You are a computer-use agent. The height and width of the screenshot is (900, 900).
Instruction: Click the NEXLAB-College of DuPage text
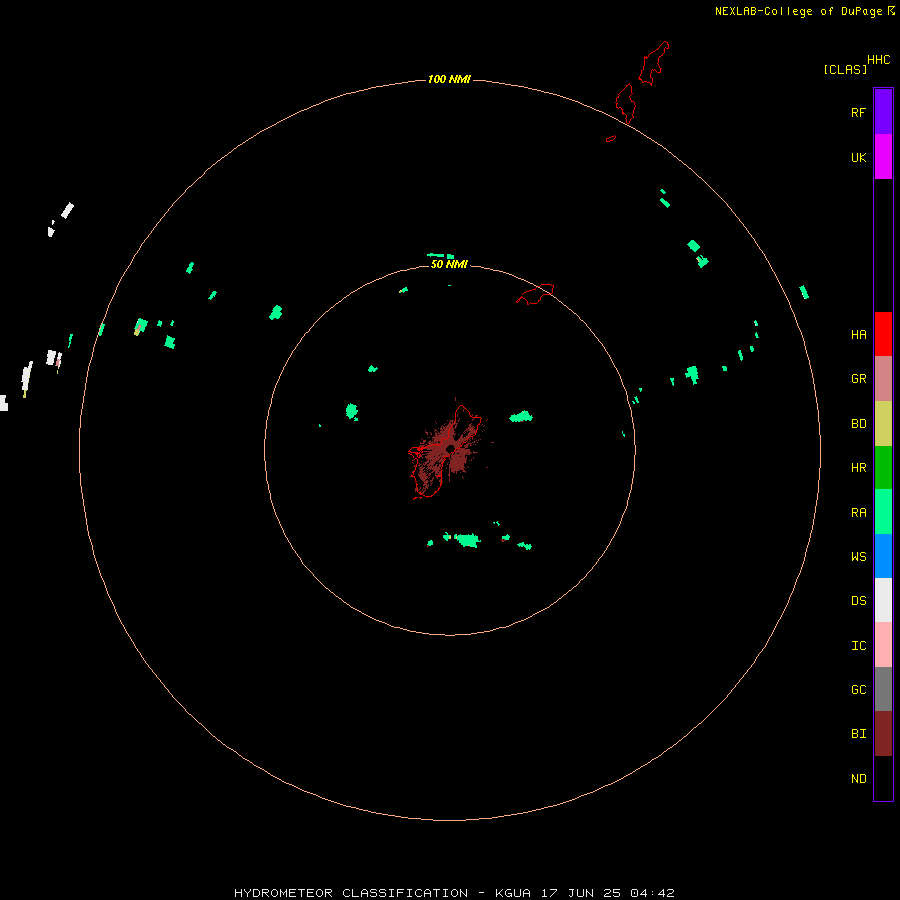coord(798,11)
